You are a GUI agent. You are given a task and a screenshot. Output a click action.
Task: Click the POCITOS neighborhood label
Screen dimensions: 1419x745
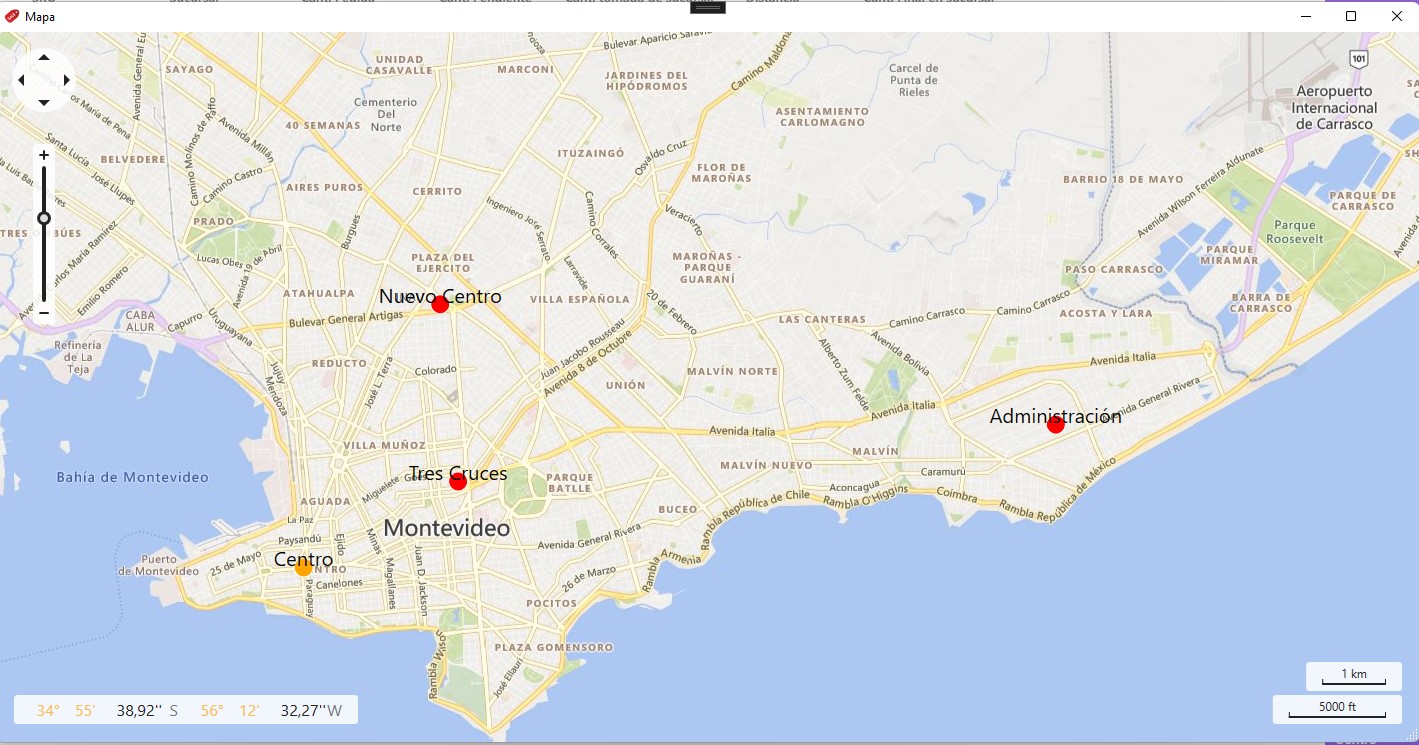tap(552, 603)
